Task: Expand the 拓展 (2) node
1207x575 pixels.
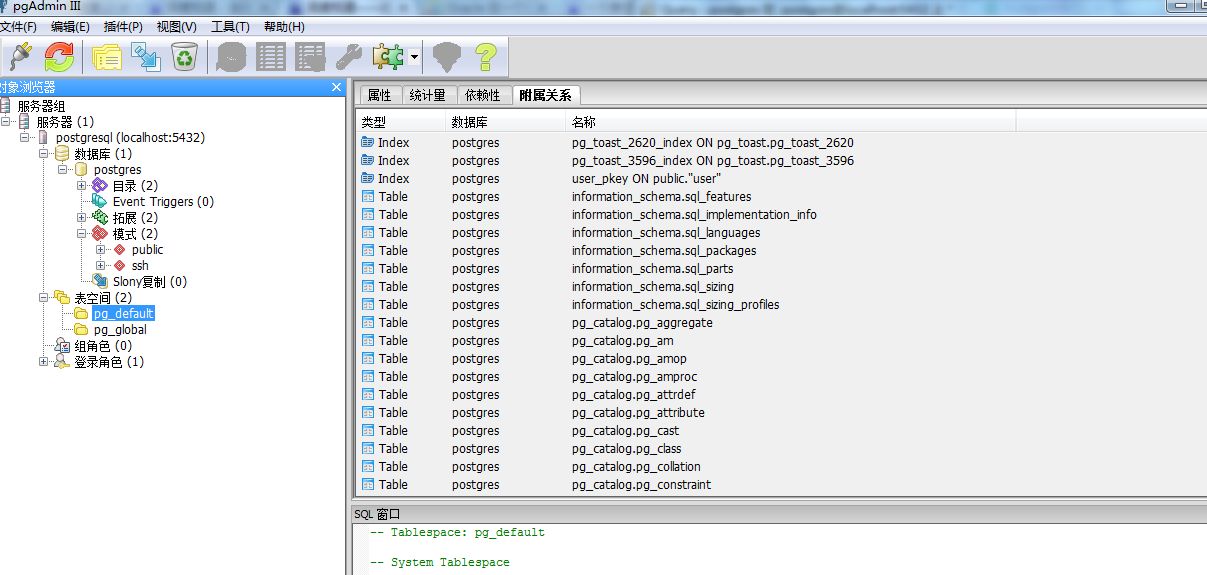Action: pos(82,218)
